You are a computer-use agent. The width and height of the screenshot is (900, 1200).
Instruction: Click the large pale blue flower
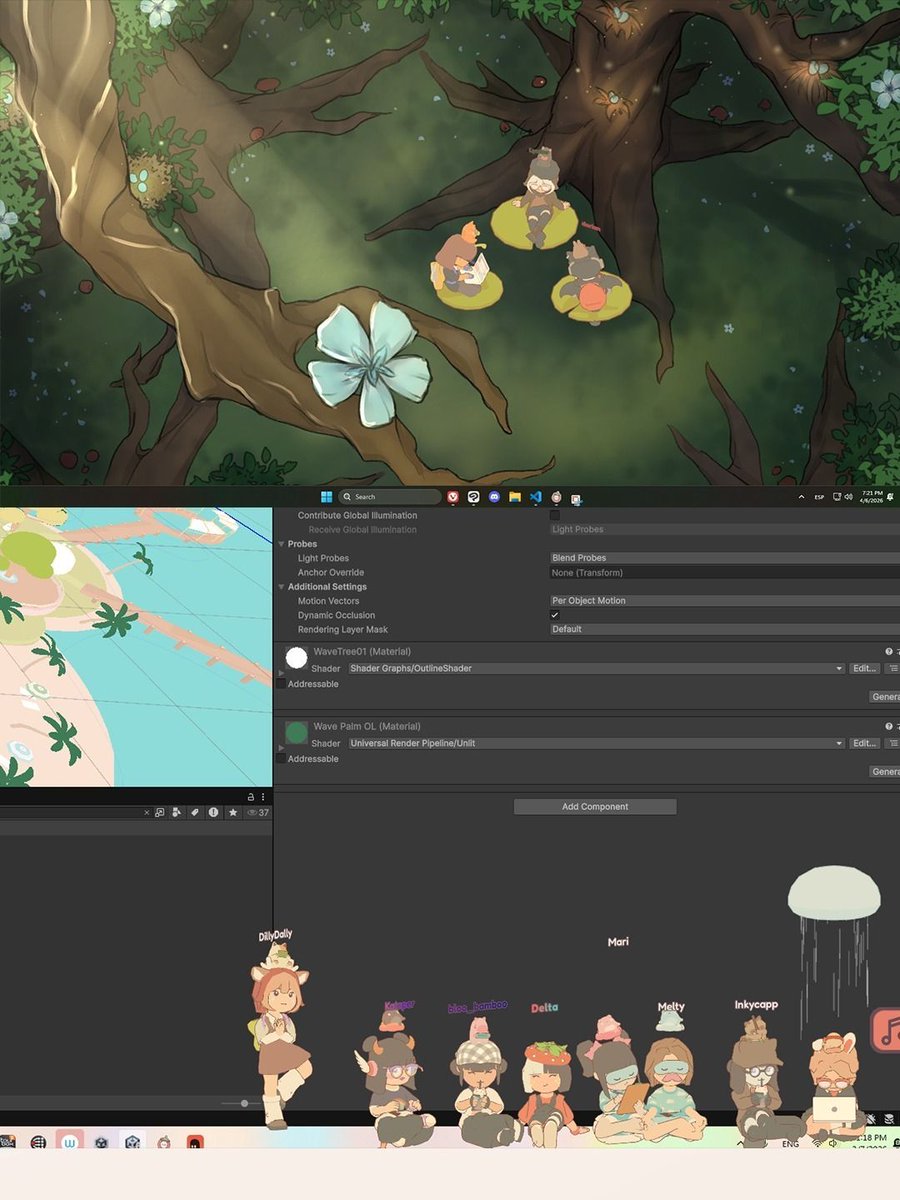click(369, 365)
